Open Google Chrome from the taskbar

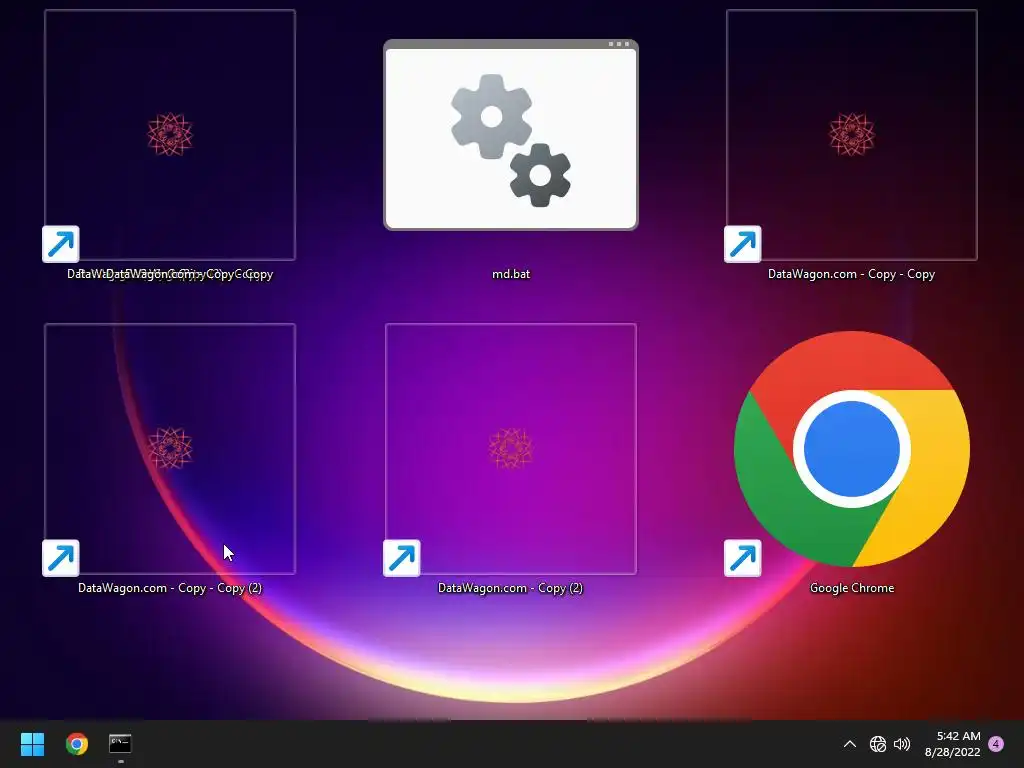click(x=76, y=744)
